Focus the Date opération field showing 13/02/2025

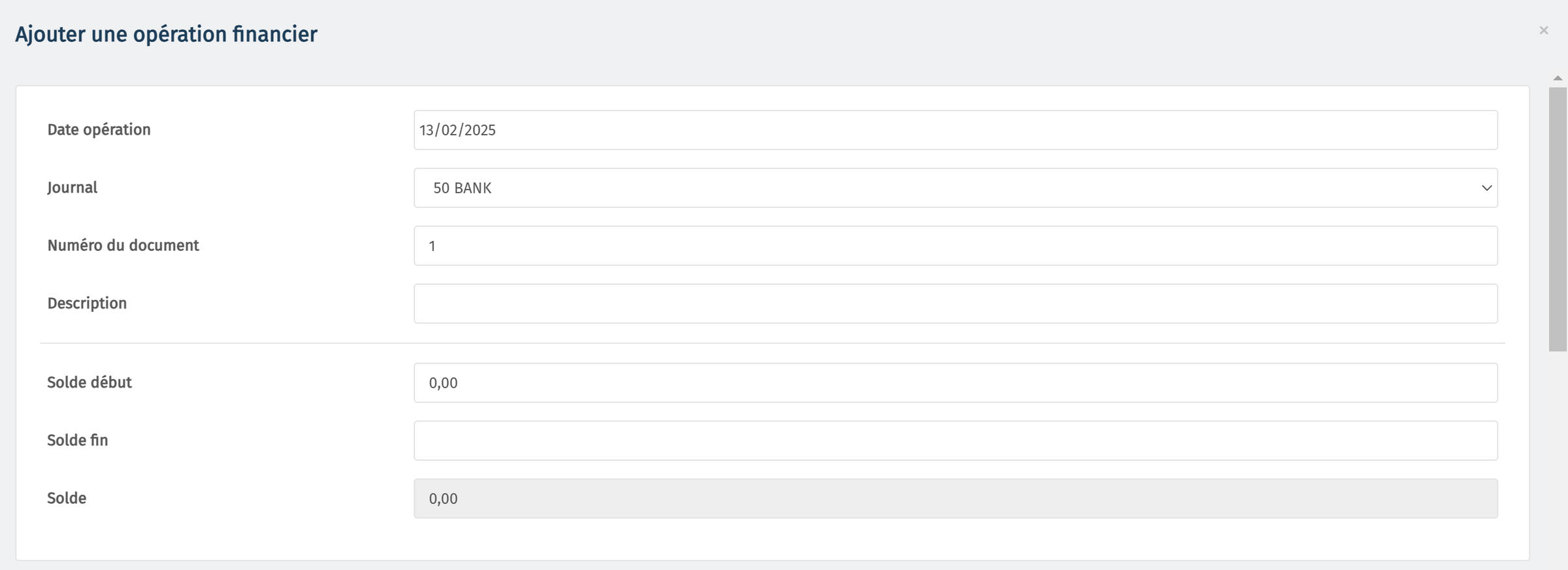coord(955,130)
